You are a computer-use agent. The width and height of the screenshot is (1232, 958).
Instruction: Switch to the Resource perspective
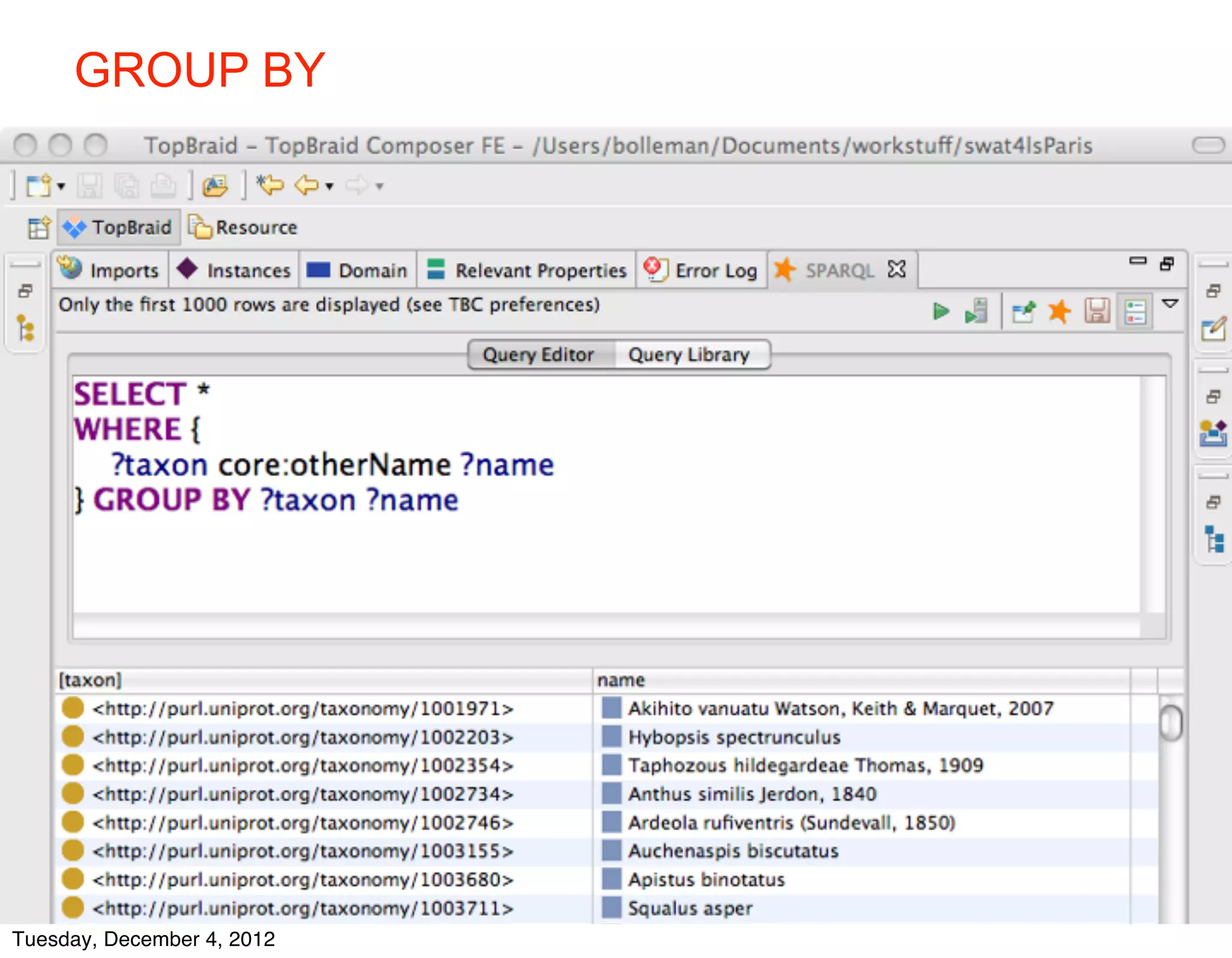[x=244, y=228]
